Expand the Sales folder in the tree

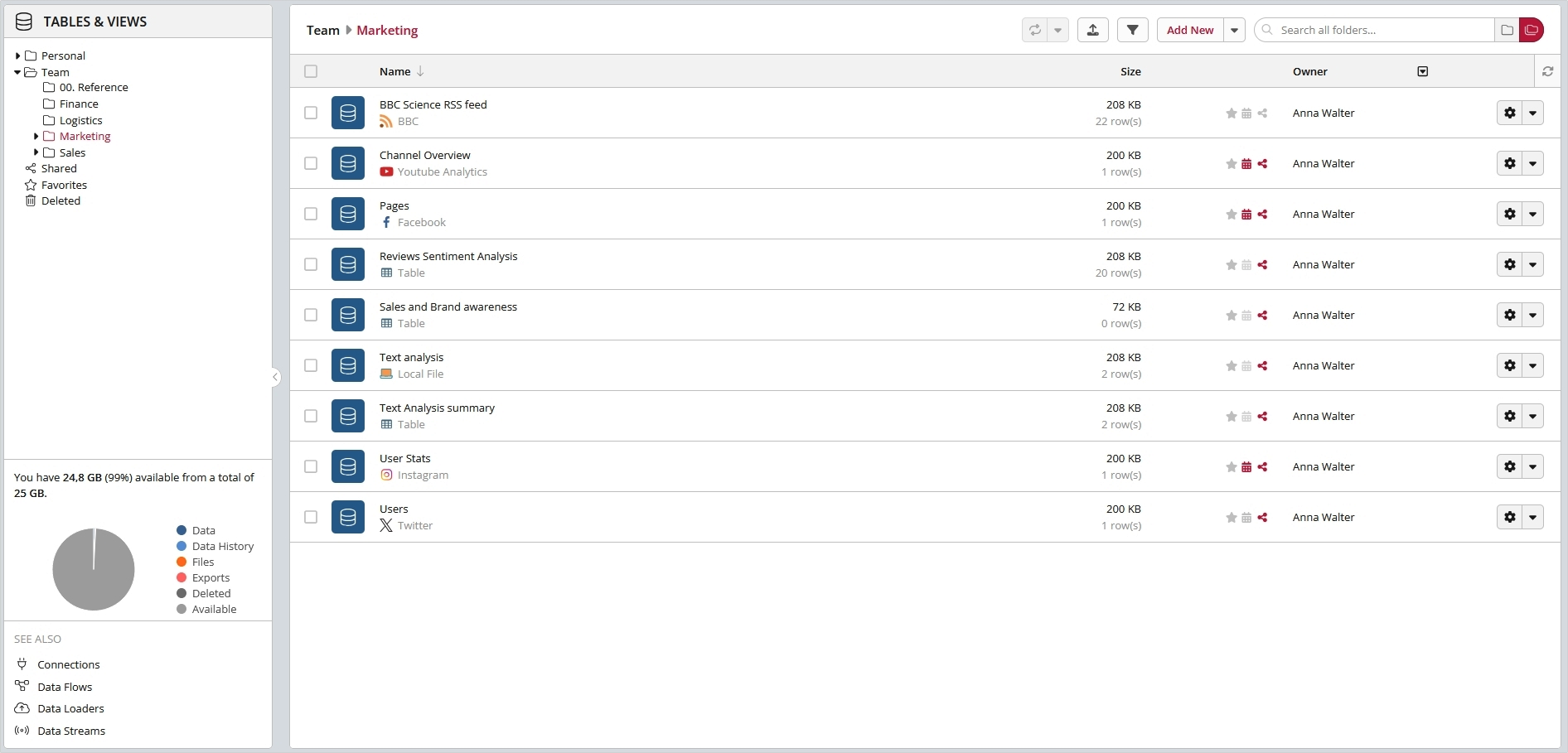click(x=36, y=152)
